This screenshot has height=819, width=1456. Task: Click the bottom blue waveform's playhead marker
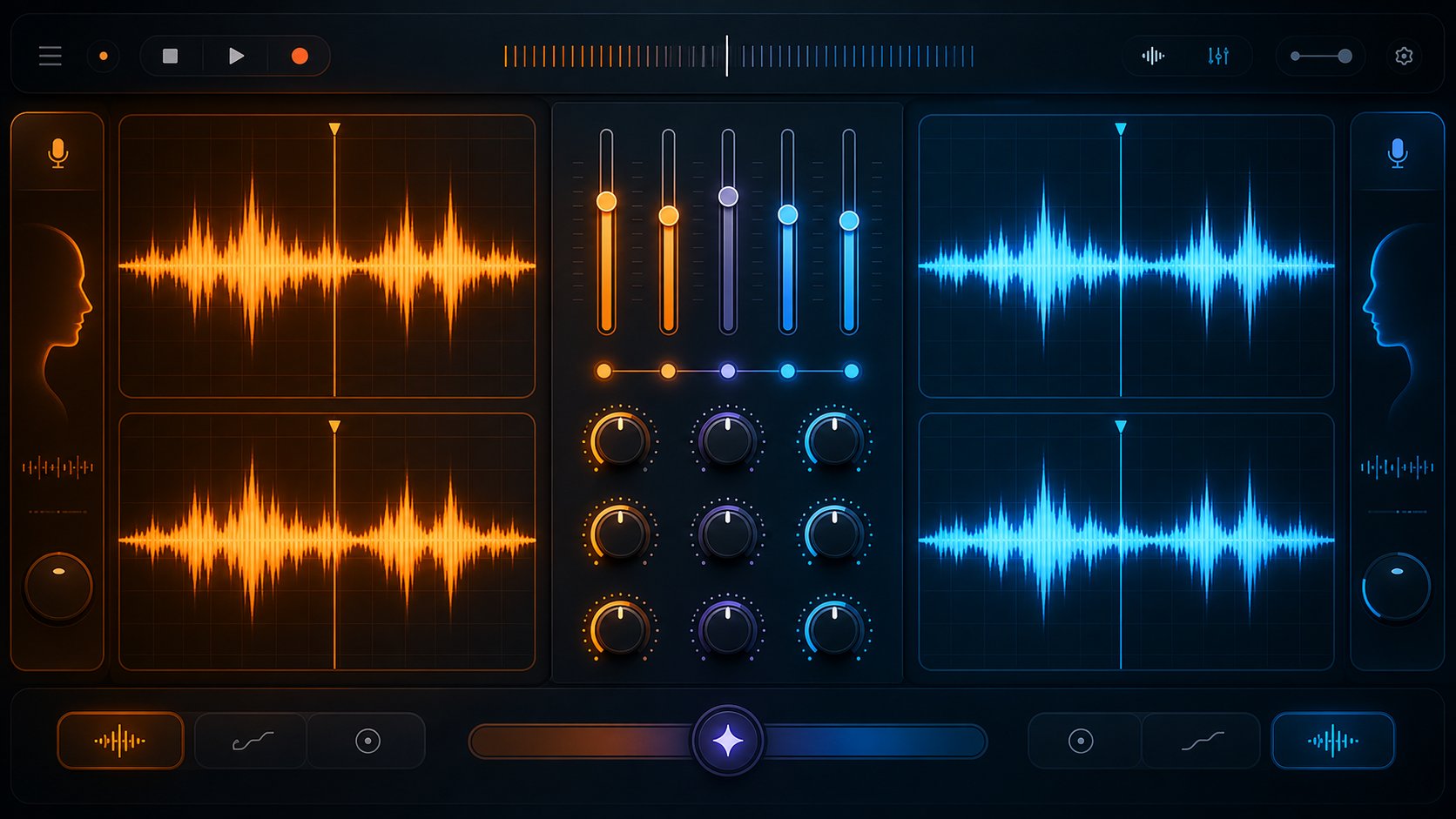(x=1121, y=426)
